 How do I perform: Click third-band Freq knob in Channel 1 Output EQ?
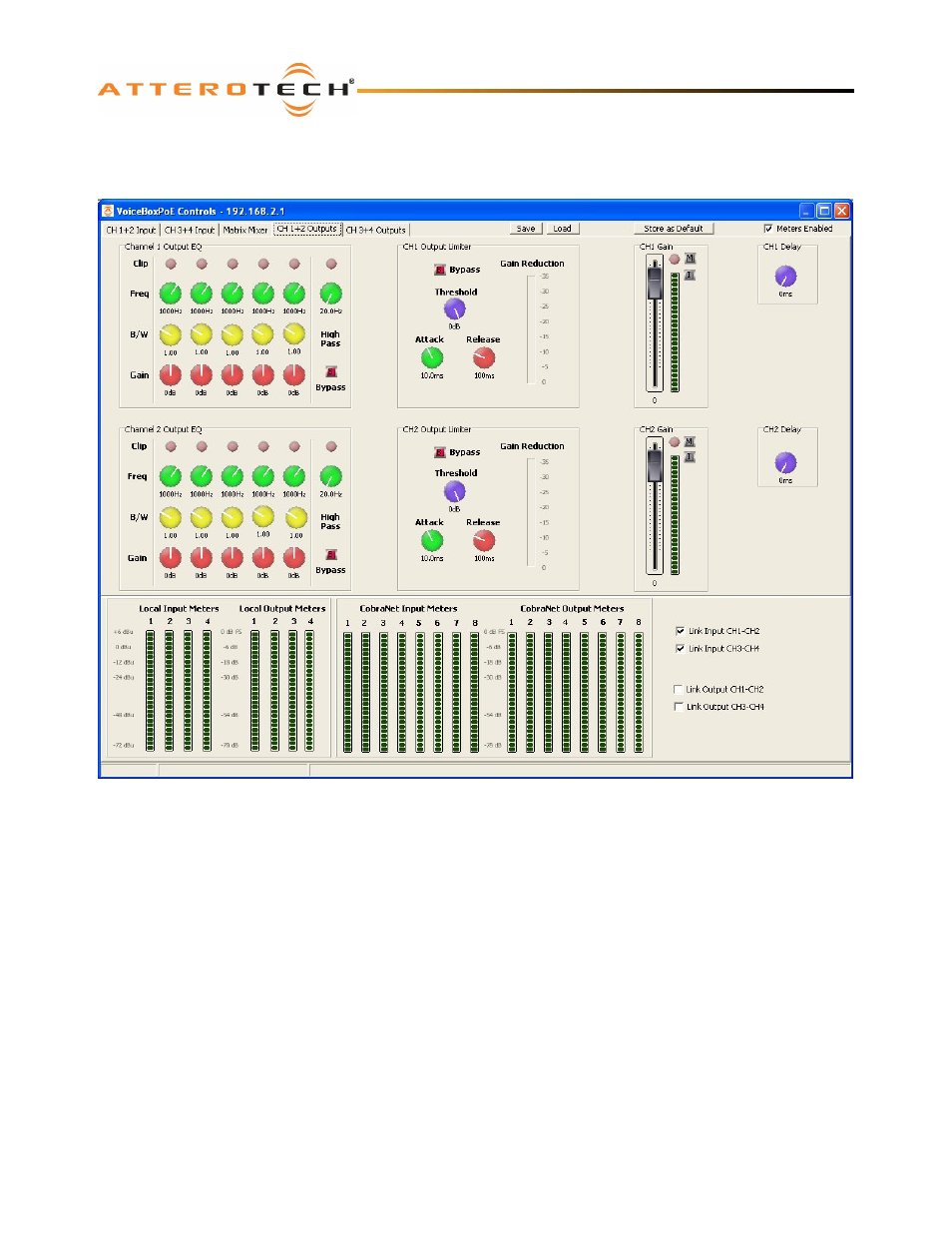tap(233, 294)
